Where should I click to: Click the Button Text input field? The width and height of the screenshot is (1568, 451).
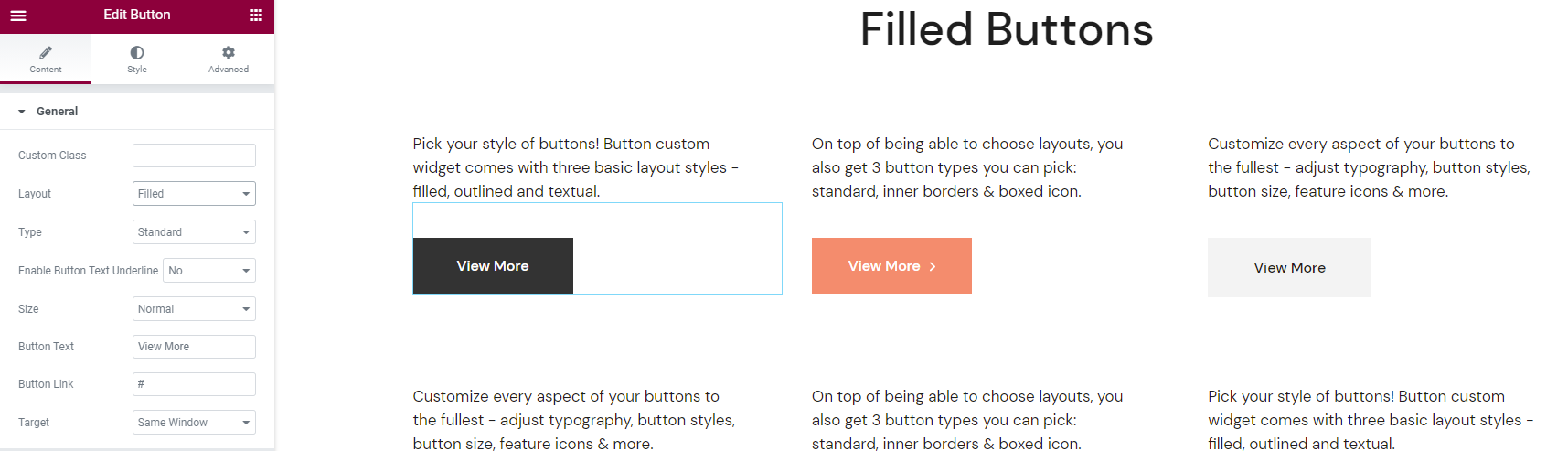(x=194, y=347)
